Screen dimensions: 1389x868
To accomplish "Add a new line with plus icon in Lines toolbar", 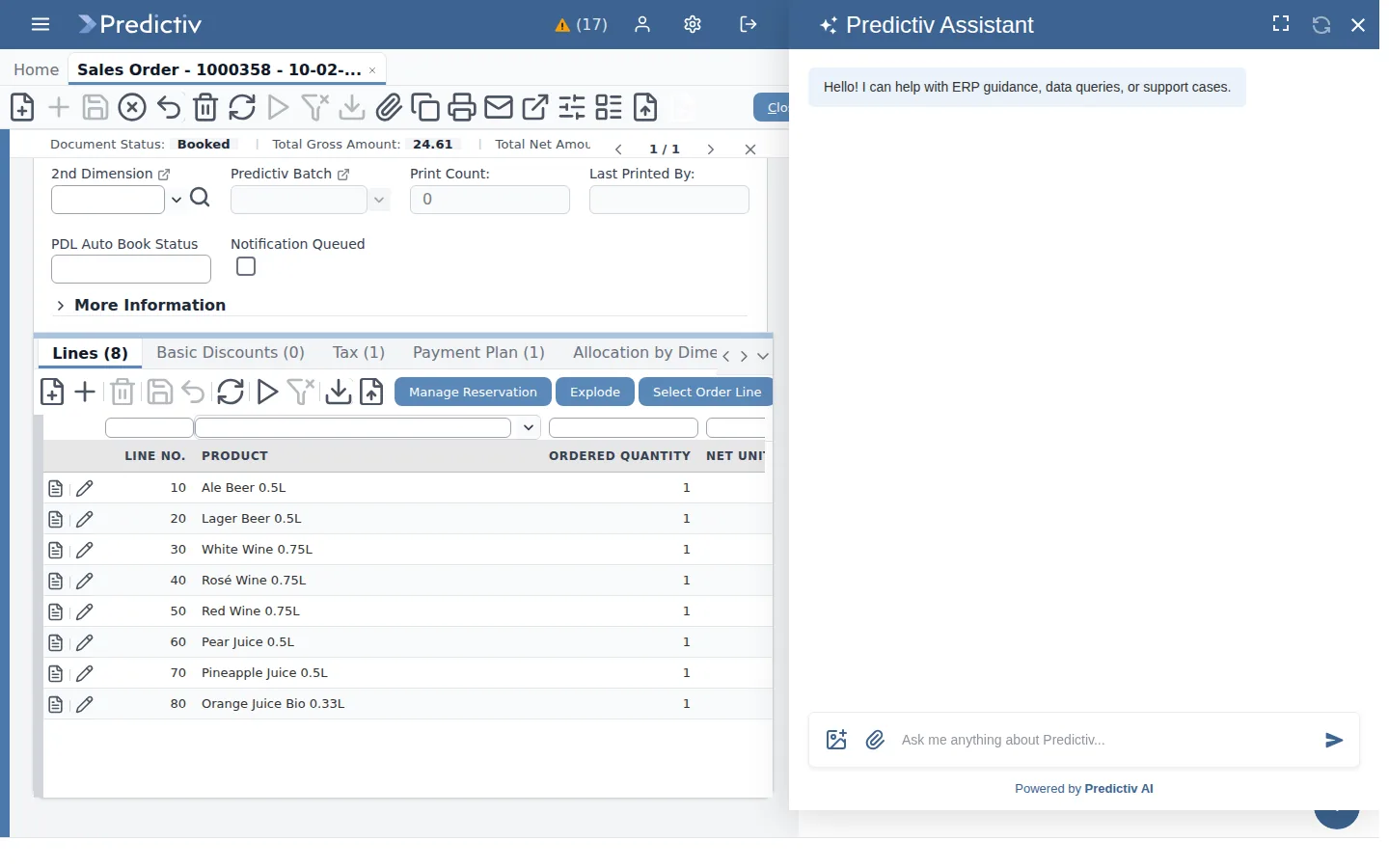I will tap(85, 392).
